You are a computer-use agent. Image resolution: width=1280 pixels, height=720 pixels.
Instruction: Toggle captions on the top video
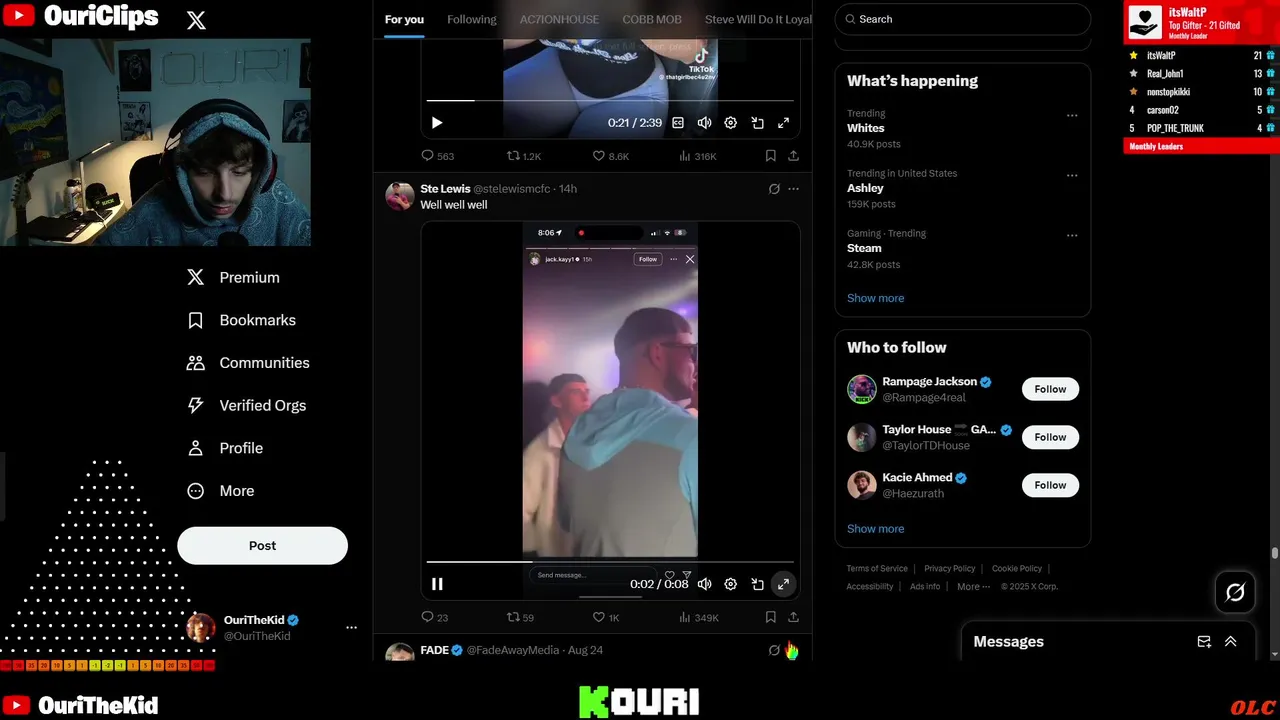pyautogui.click(x=678, y=123)
